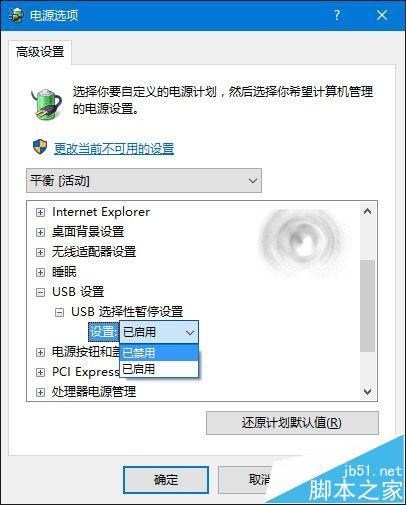Click the UAC shield icon

point(40,147)
